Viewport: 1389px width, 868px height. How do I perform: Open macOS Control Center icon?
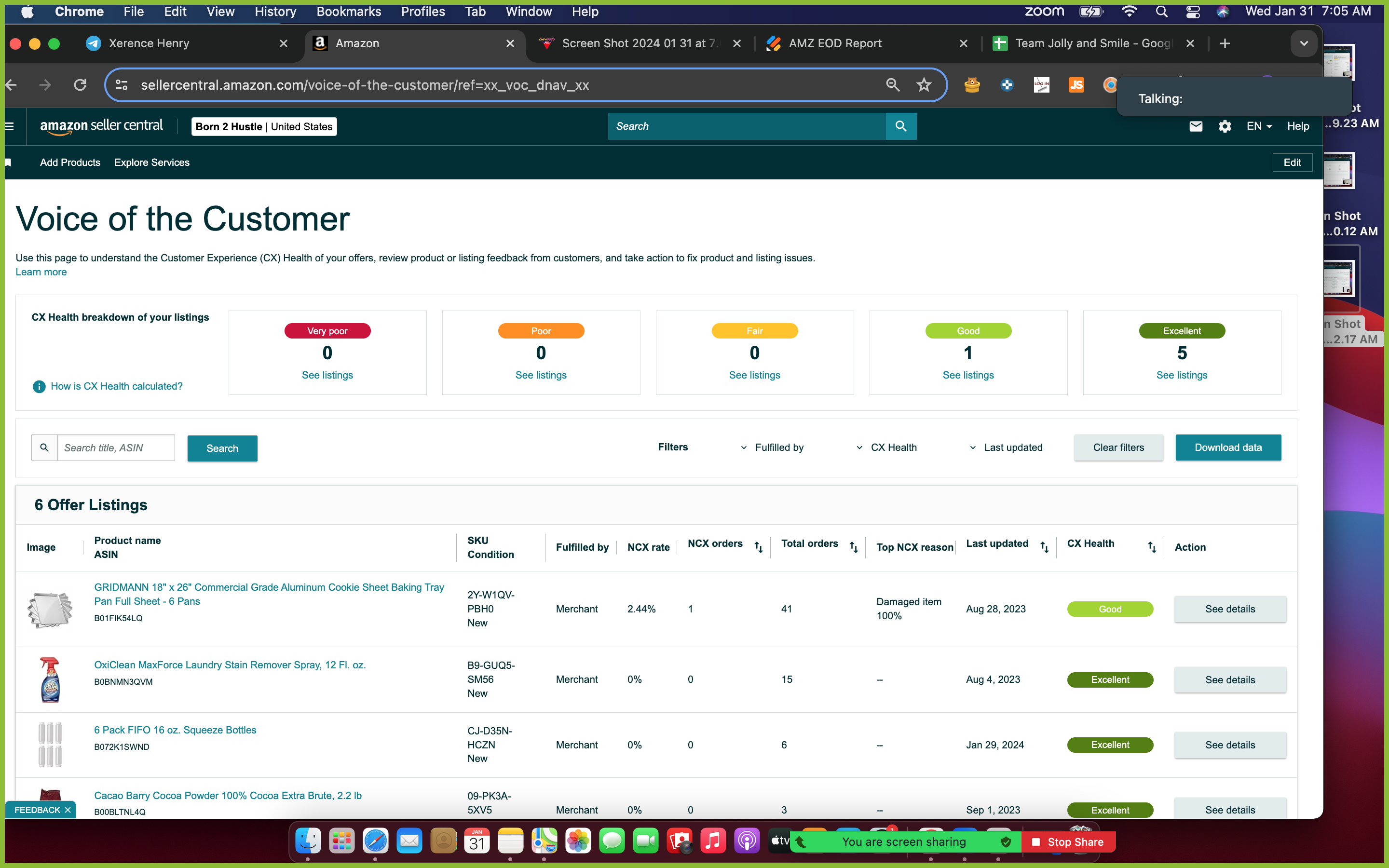1193,12
